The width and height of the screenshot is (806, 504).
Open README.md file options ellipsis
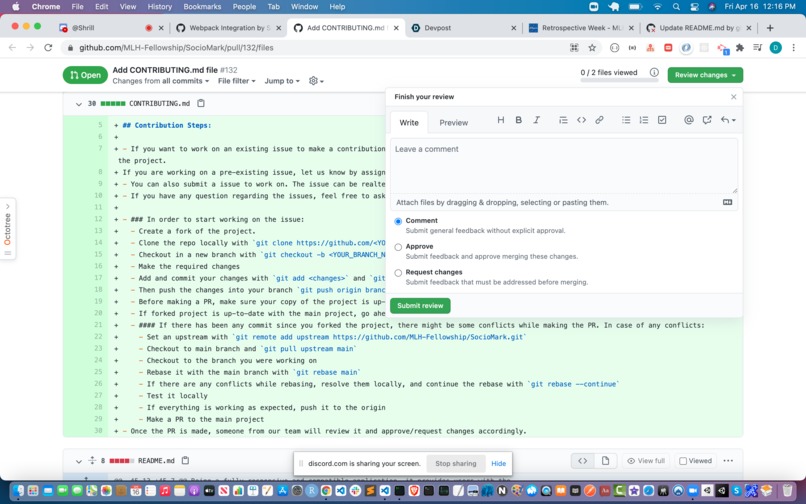click(x=728, y=461)
